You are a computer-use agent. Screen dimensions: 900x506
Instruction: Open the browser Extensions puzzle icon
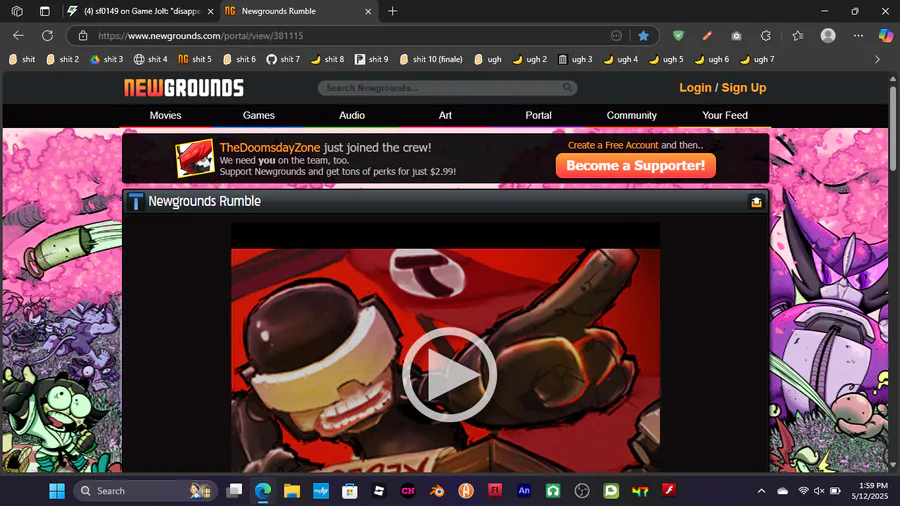click(766, 36)
